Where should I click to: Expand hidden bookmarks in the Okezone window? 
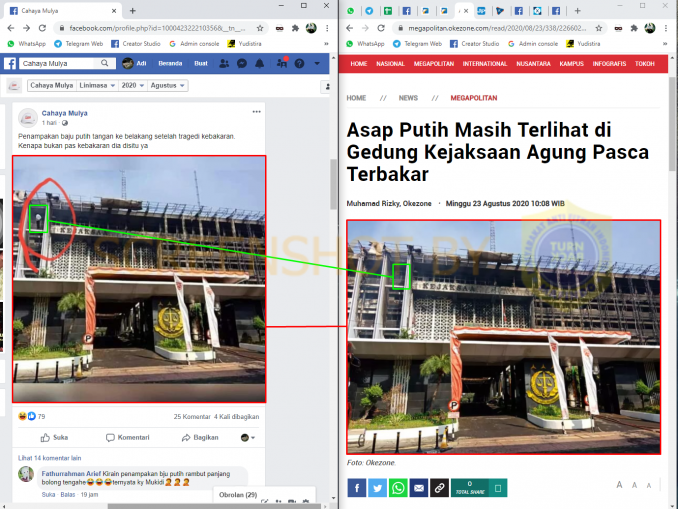tap(665, 44)
